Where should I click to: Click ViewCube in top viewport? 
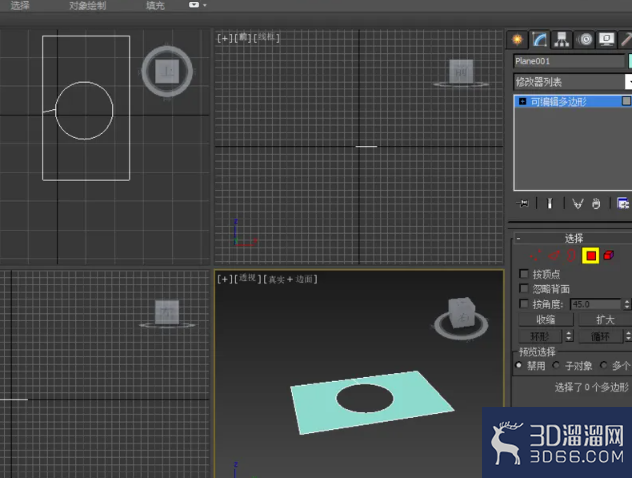(x=167, y=71)
